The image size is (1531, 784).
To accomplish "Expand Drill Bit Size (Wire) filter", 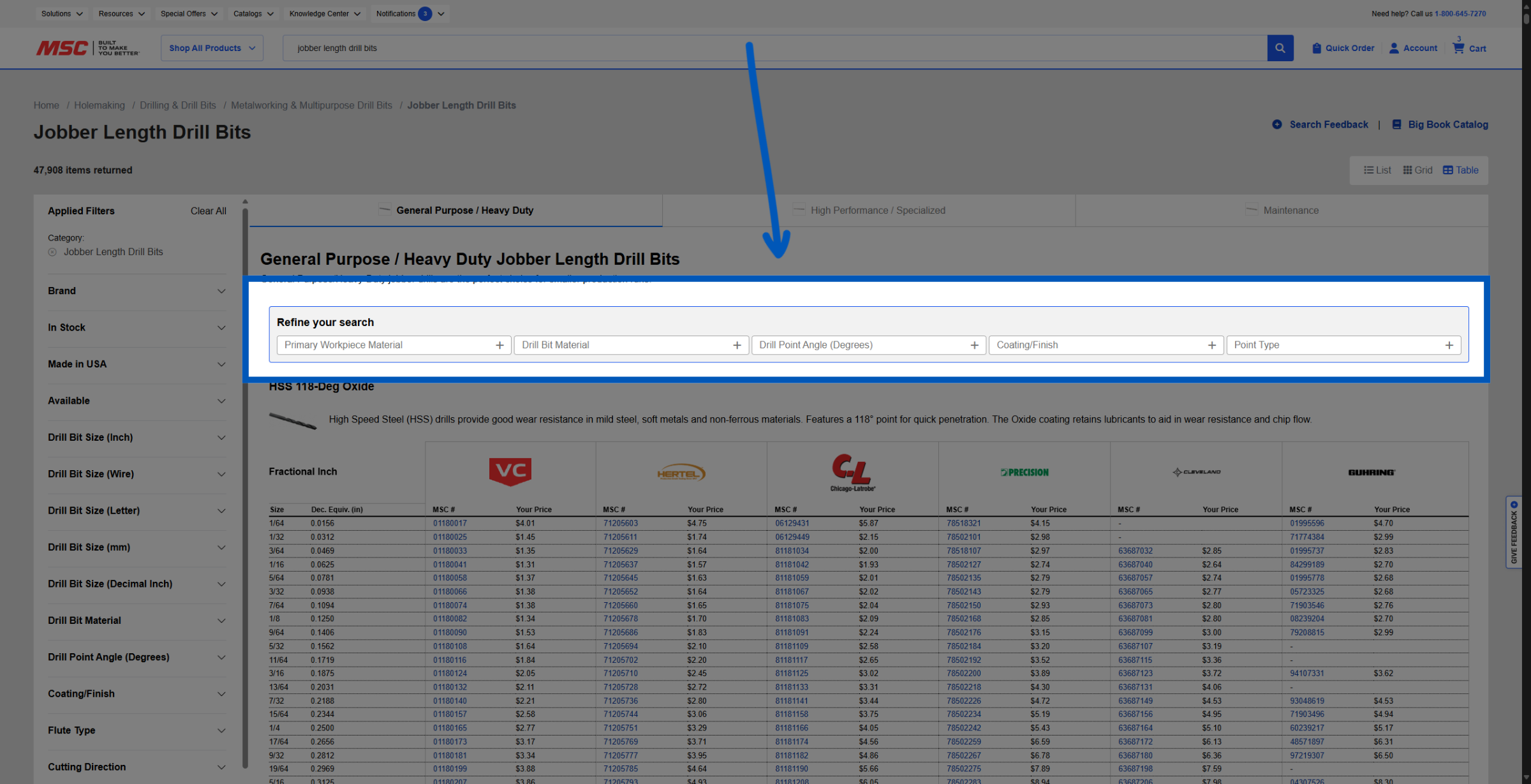I will (137, 474).
